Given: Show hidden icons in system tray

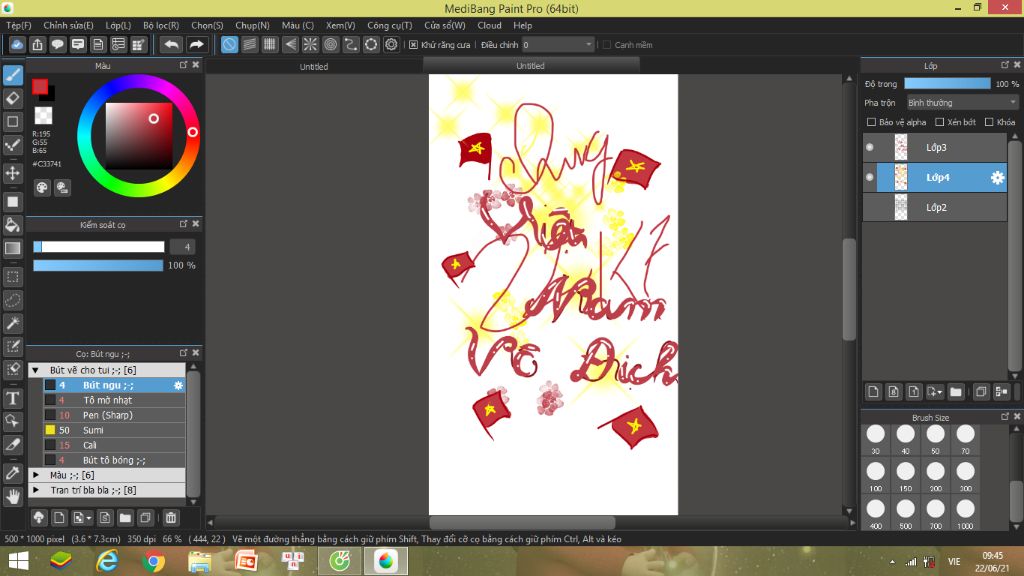Looking at the screenshot, I should [x=892, y=562].
